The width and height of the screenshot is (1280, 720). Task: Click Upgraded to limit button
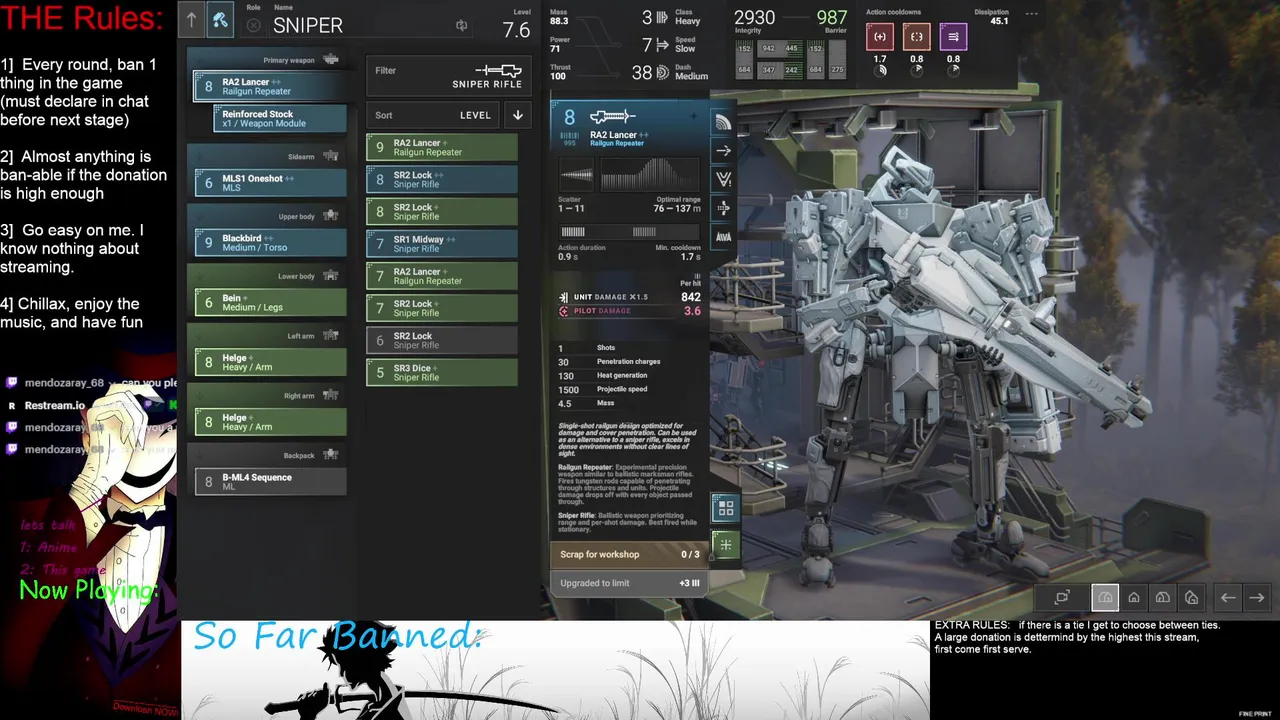(629, 583)
